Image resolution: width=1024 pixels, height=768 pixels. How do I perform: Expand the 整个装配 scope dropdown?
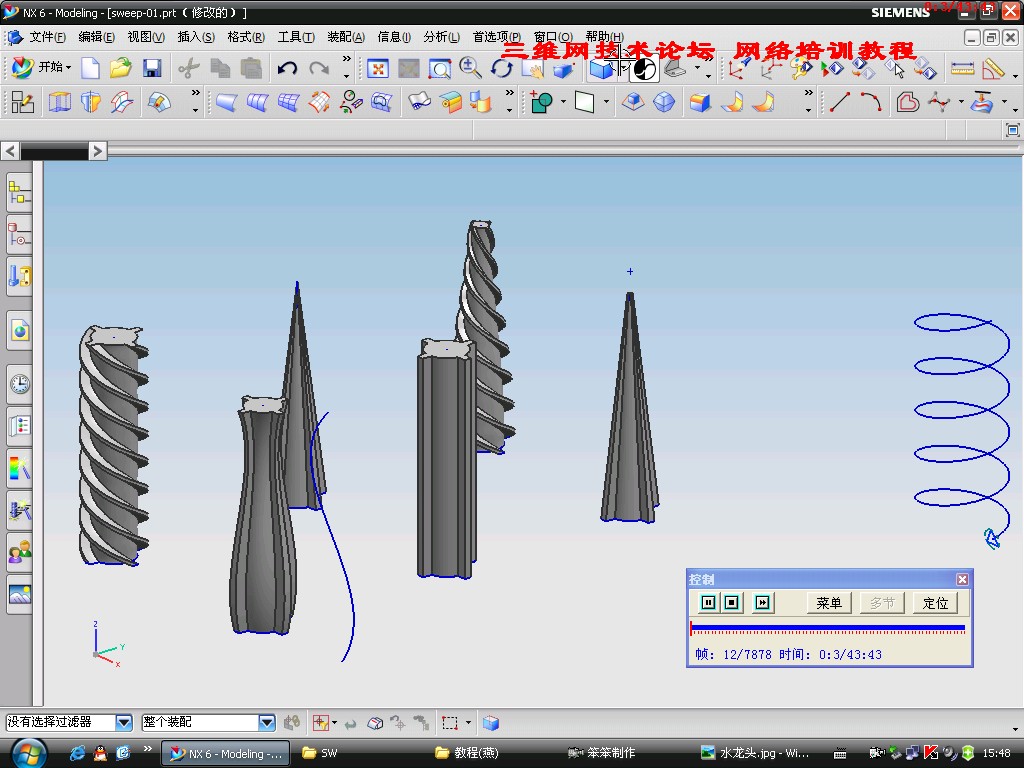pyautogui.click(x=267, y=722)
